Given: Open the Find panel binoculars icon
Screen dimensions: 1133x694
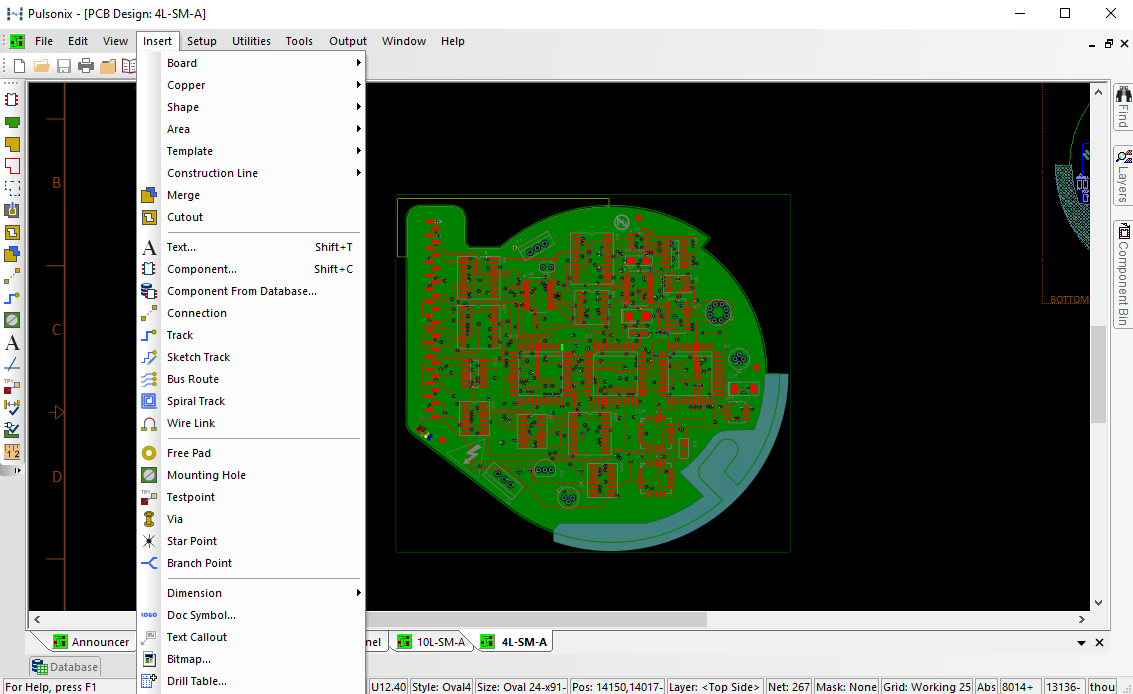Looking at the screenshot, I should click(1124, 106).
